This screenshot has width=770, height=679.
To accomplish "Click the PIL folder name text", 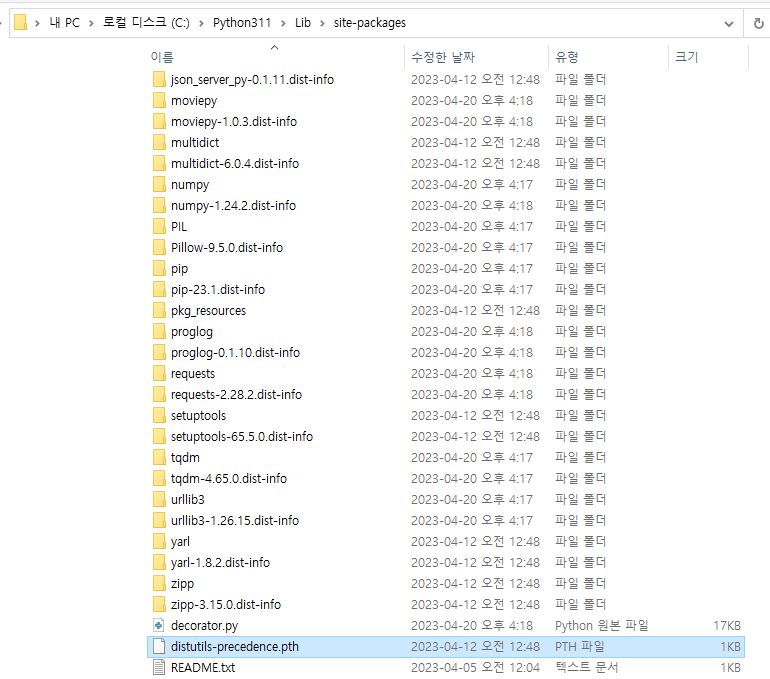I will [x=179, y=226].
